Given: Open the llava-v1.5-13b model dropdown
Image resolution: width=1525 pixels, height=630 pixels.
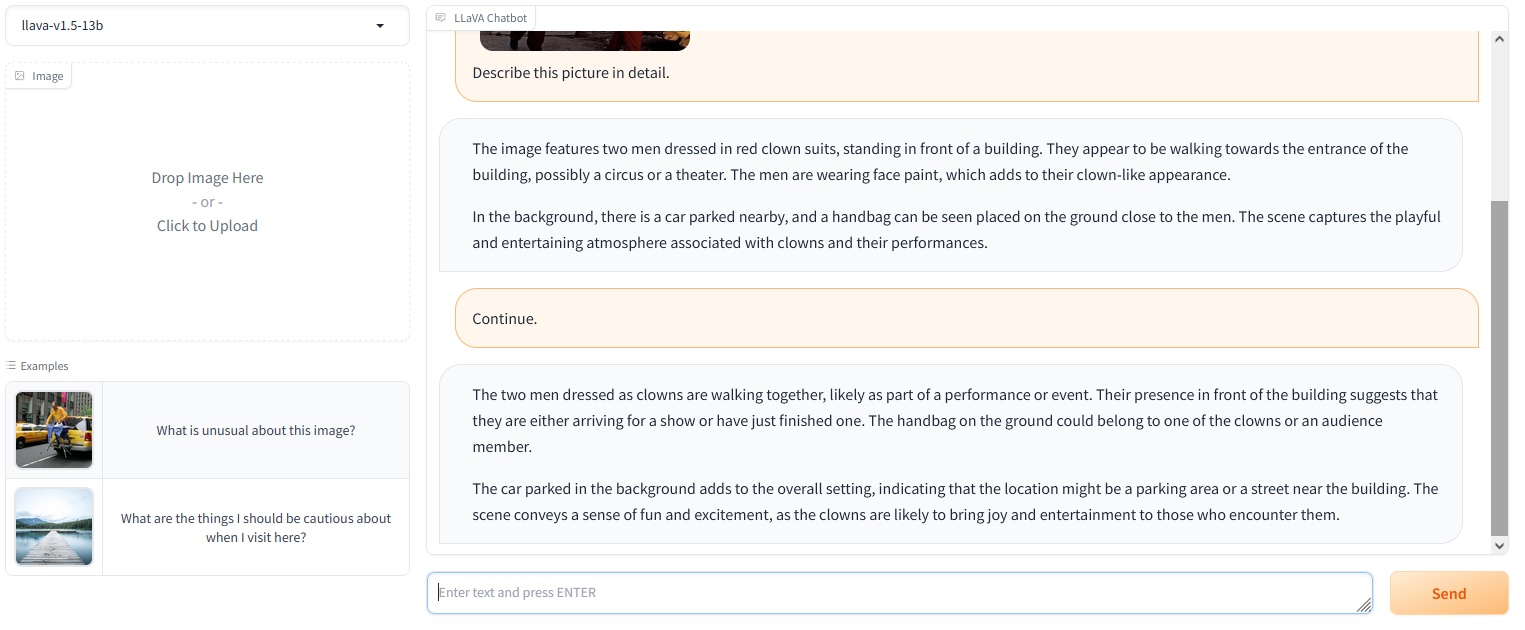Looking at the screenshot, I should tap(207, 26).
